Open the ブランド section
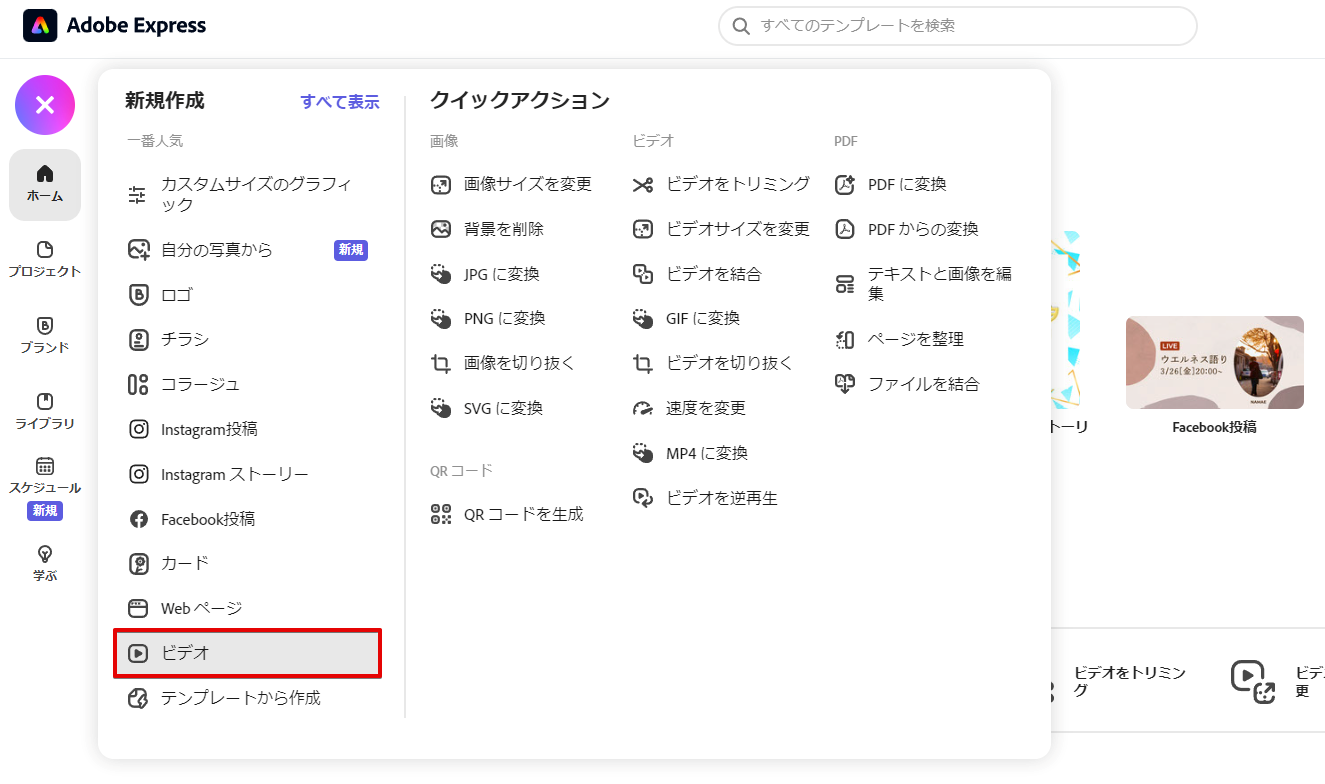The width and height of the screenshot is (1325, 784). (x=44, y=336)
